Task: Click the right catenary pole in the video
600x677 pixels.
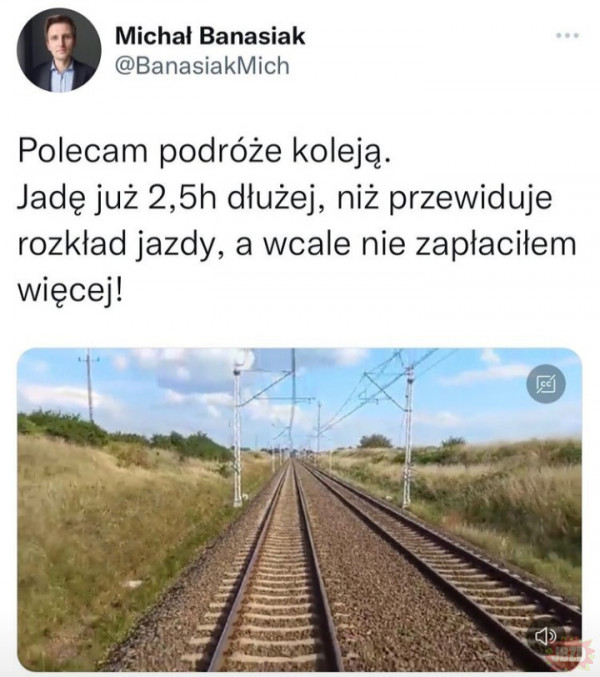Action: 408,436
